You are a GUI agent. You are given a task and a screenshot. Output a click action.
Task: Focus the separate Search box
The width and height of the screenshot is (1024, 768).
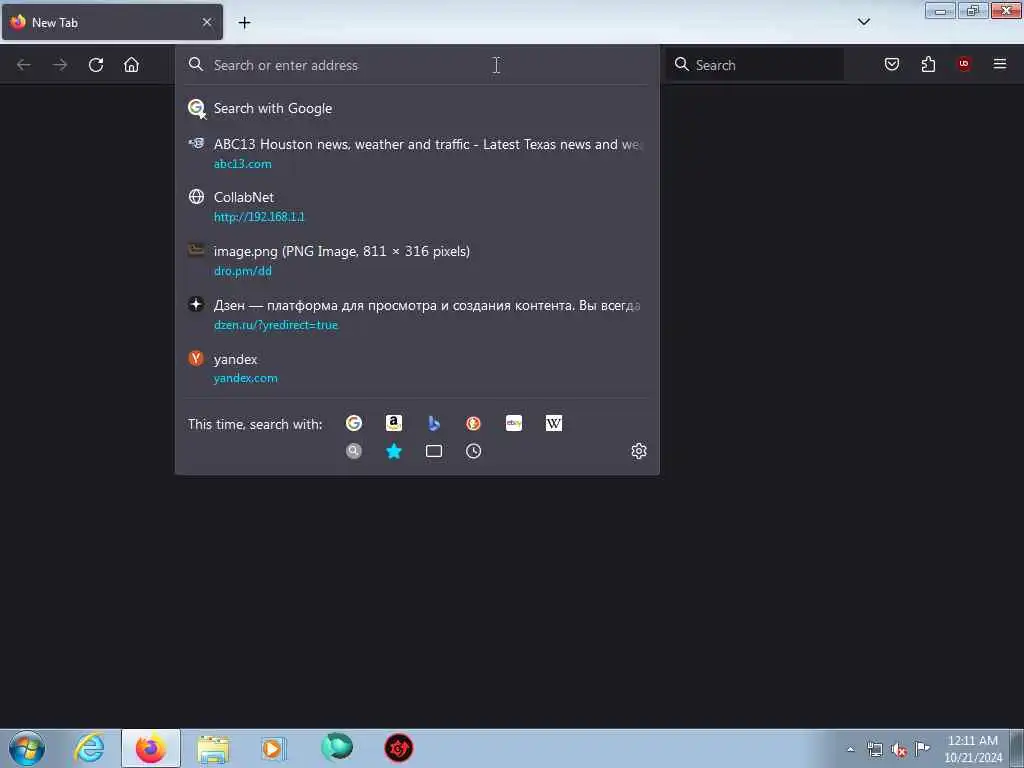click(x=755, y=65)
